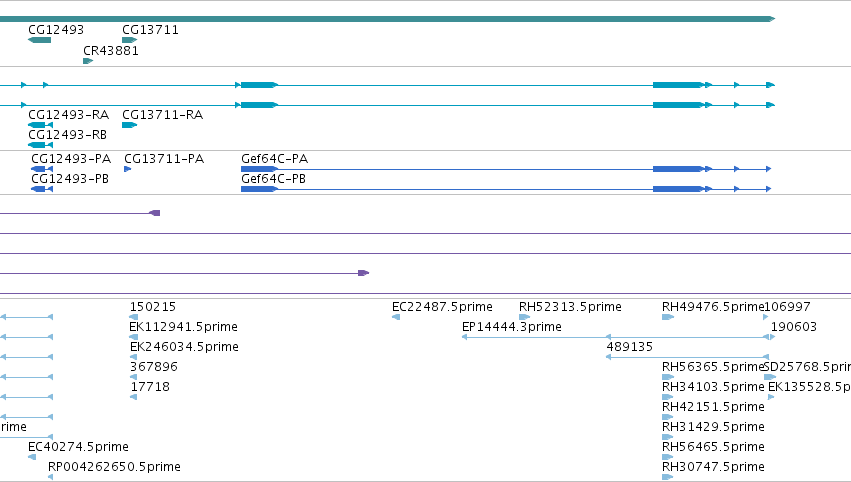This screenshot has height=482, width=851.
Task: Click the RH31429.5prime EST label
Action: 713,427
